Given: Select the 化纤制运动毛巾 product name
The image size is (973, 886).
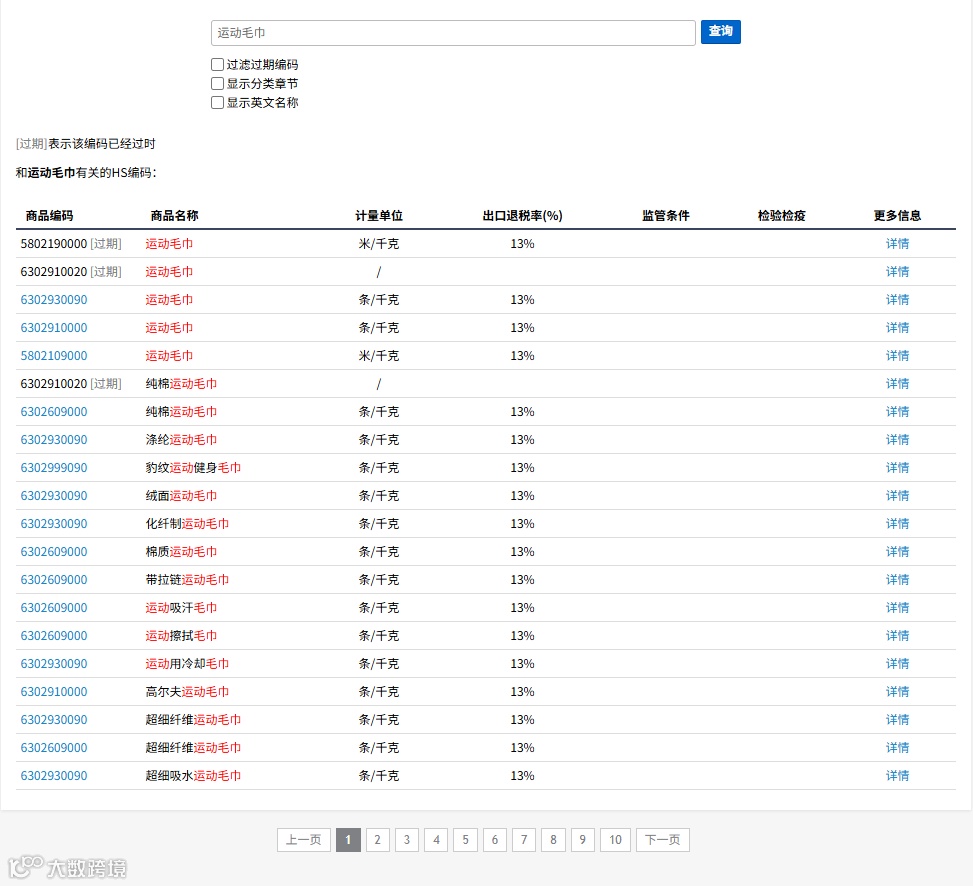Looking at the screenshot, I should [x=187, y=524].
